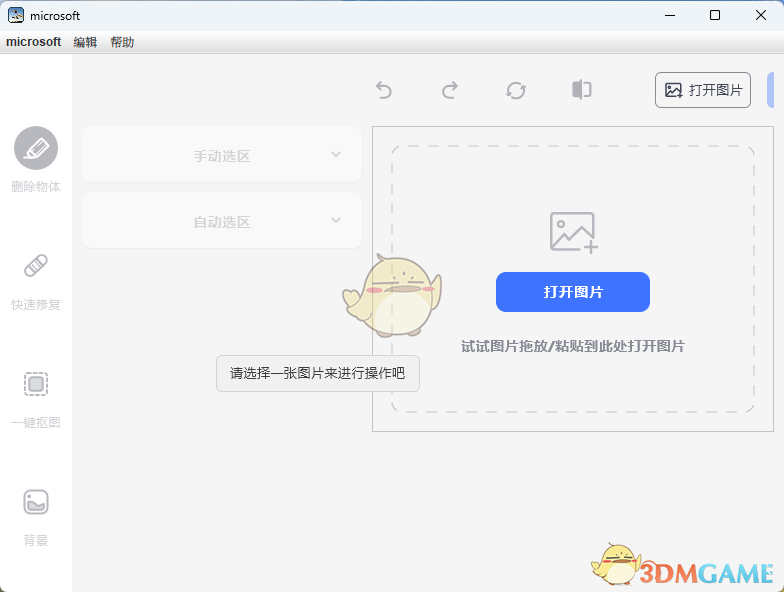Open the 编辑 menu

point(86,42)
